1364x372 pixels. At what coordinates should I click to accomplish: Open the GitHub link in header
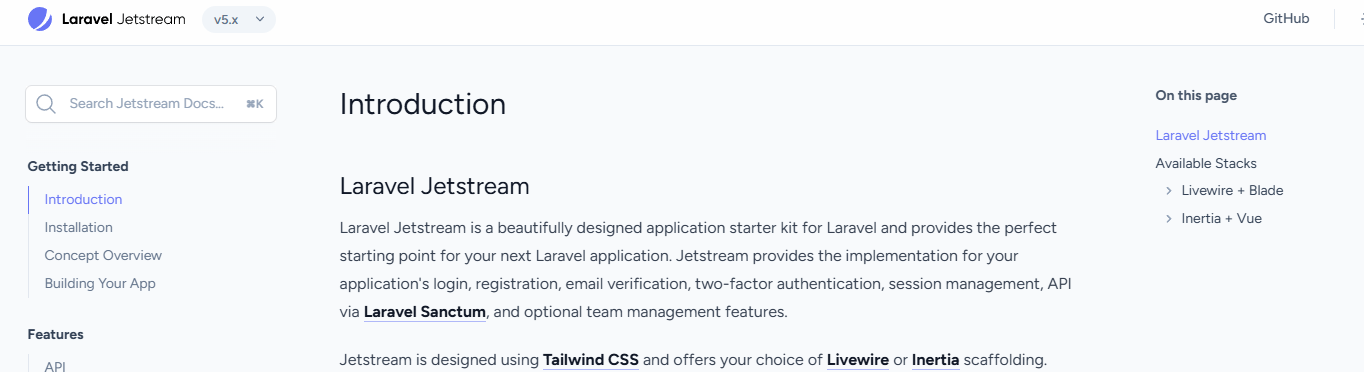1286,19
